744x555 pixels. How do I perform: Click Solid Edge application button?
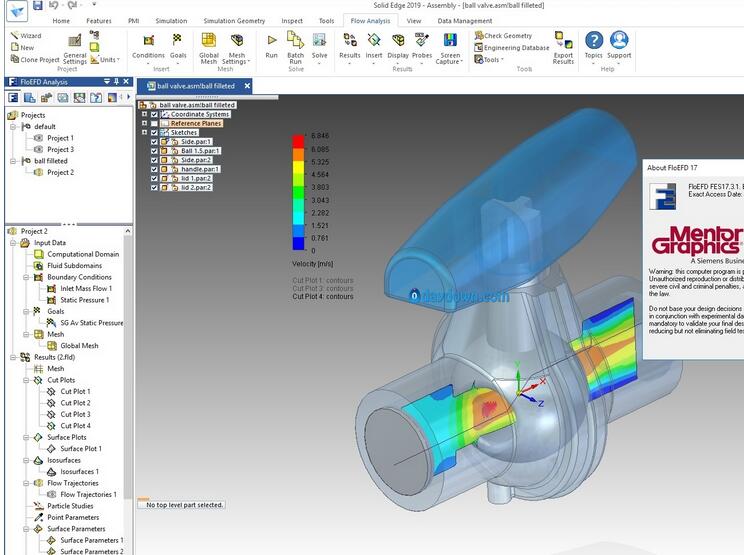pyautogui.click(x=17, y=10)
